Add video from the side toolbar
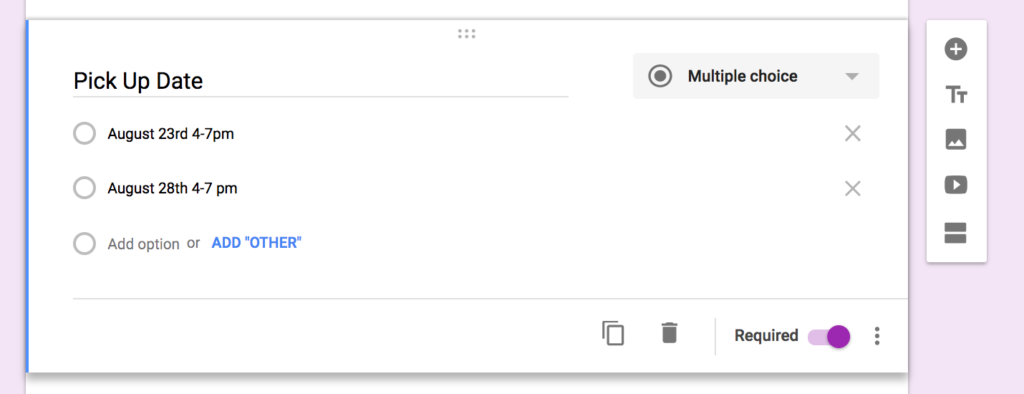Image resolution: width=1024 pixels, height=394 pixels. point(956,185)
